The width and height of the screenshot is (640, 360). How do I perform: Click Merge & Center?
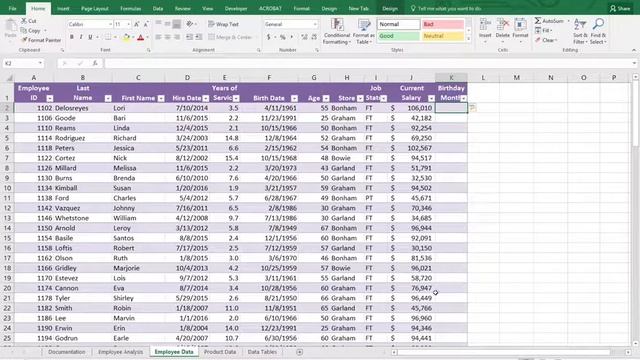coord(230,37)
